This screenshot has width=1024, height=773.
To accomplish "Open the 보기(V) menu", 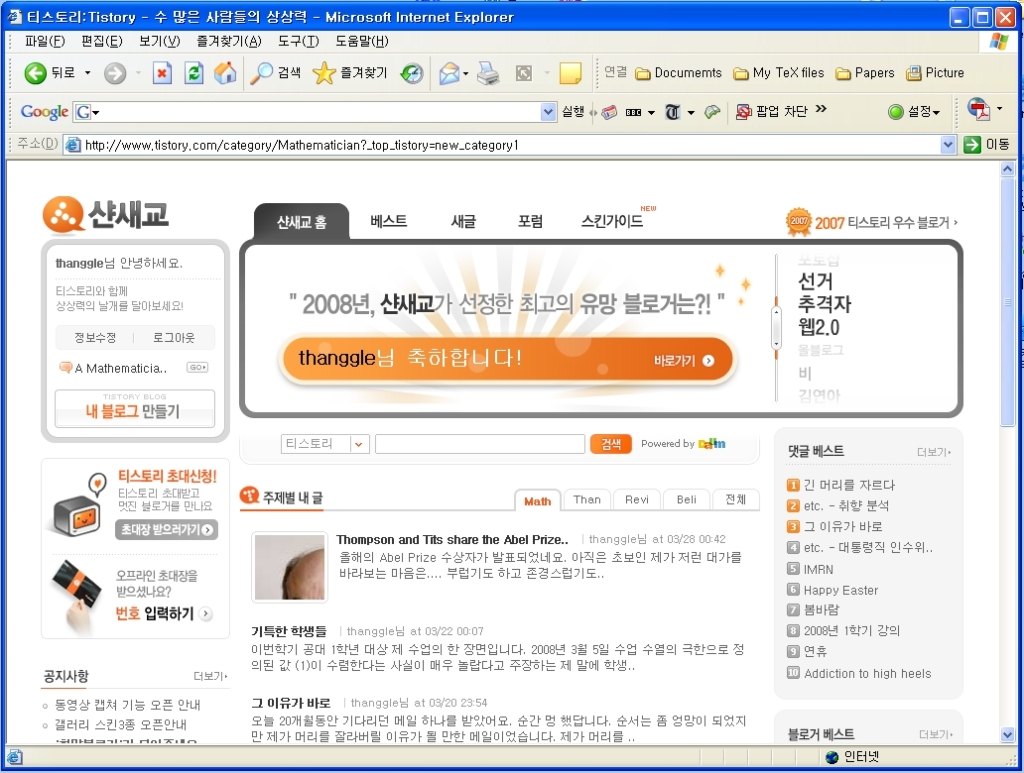I will 159,41.
